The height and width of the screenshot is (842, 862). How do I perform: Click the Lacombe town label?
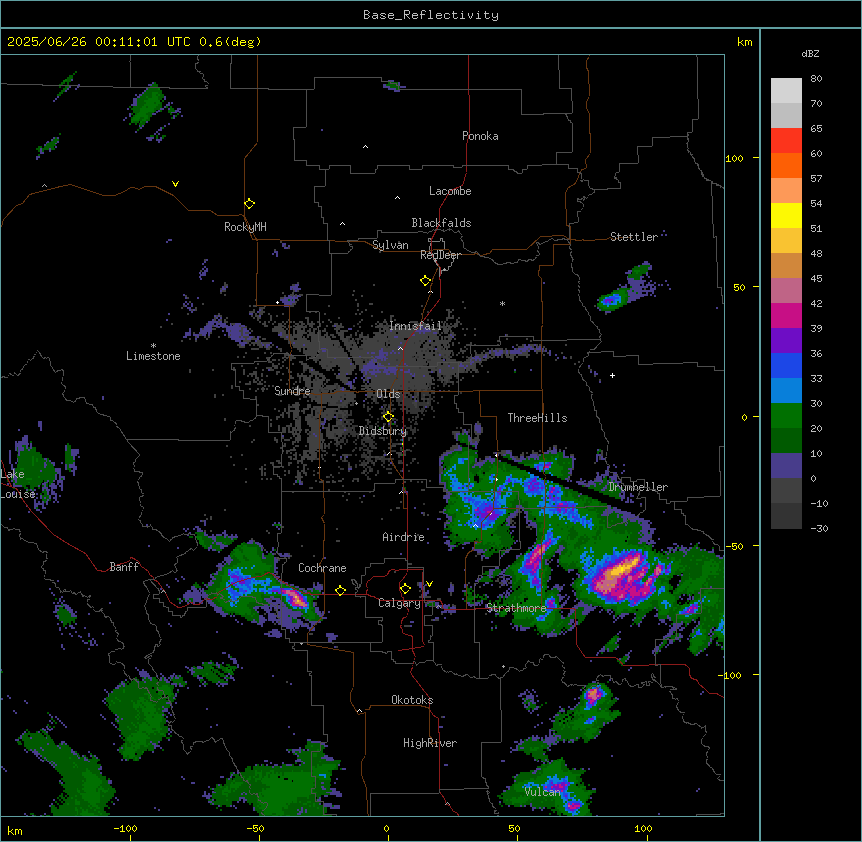point(450,191)
